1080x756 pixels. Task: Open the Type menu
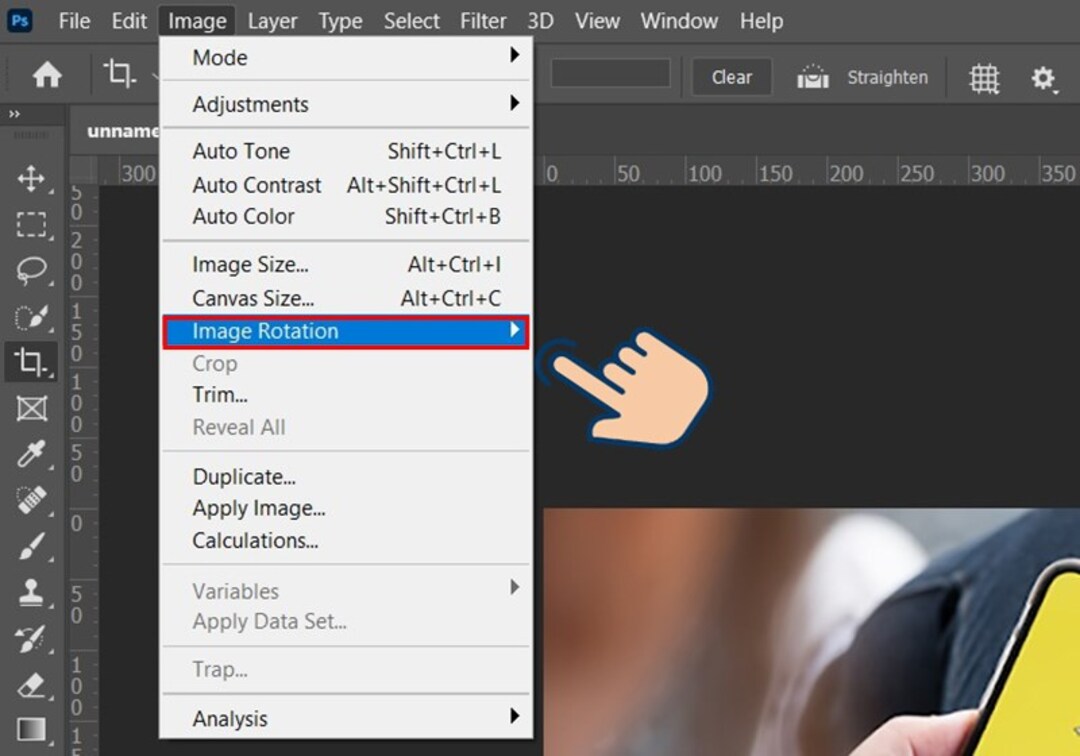(340, 21)
